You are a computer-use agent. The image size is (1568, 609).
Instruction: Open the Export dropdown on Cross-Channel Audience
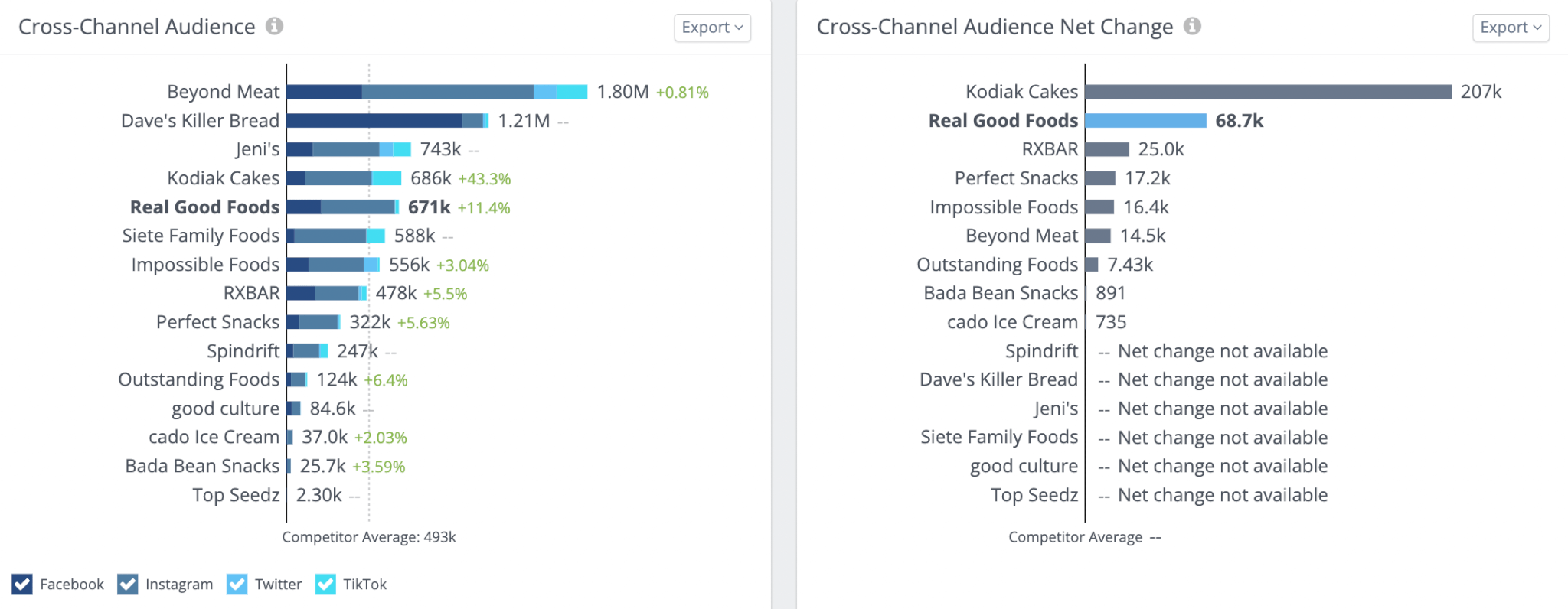(710, 27)
